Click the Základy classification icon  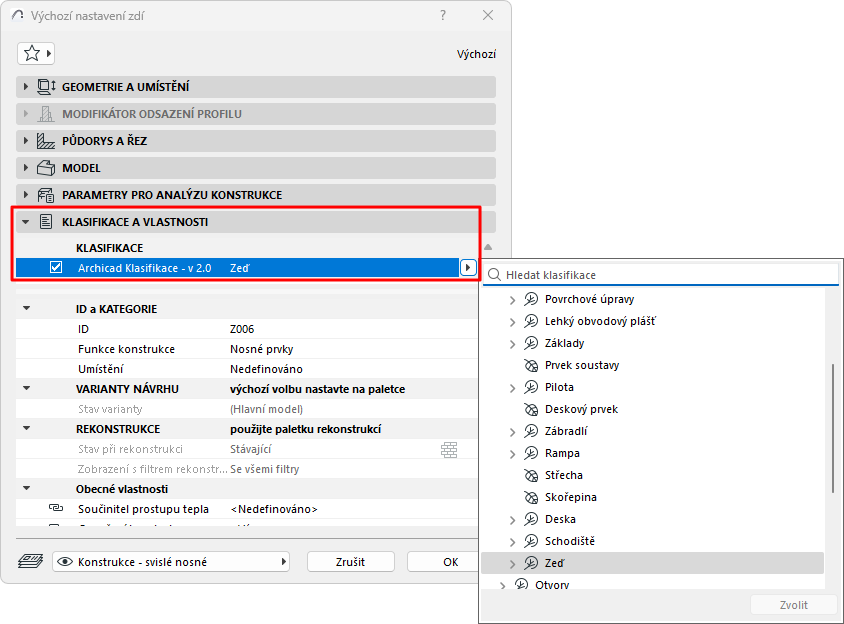531,343
